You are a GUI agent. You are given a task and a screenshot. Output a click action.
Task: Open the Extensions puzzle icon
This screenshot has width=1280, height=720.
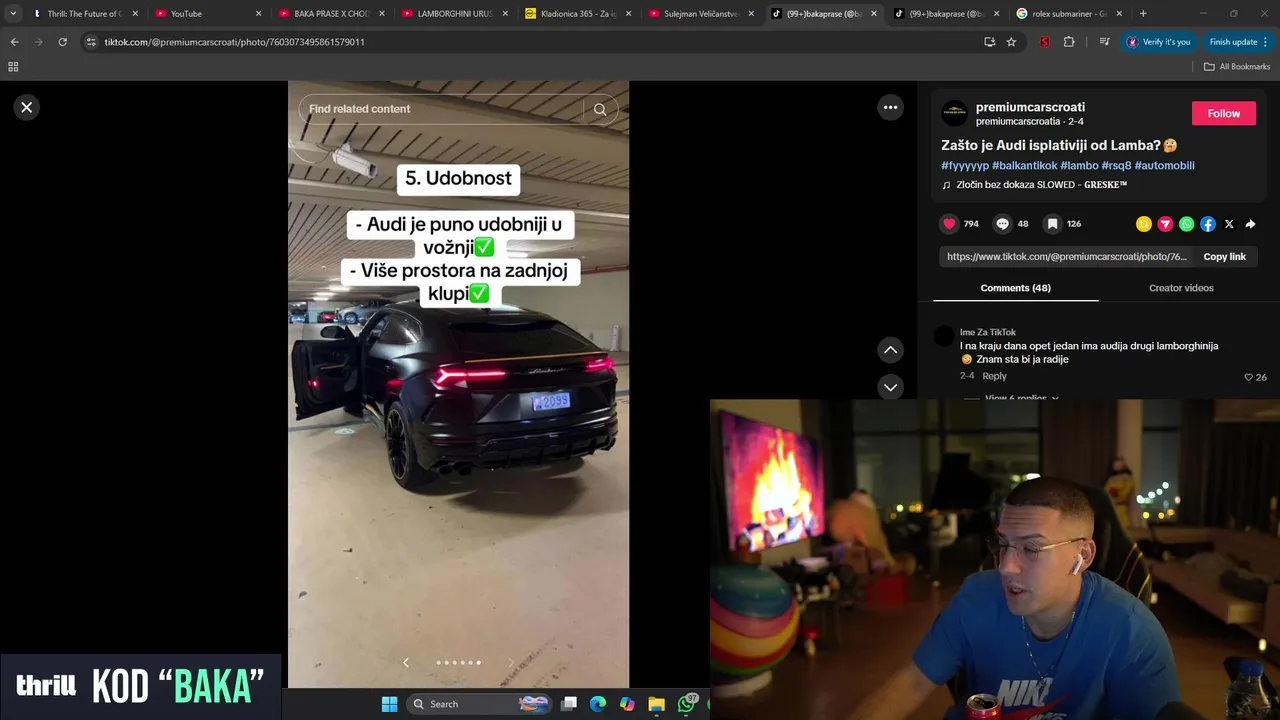click(1069, 42)
